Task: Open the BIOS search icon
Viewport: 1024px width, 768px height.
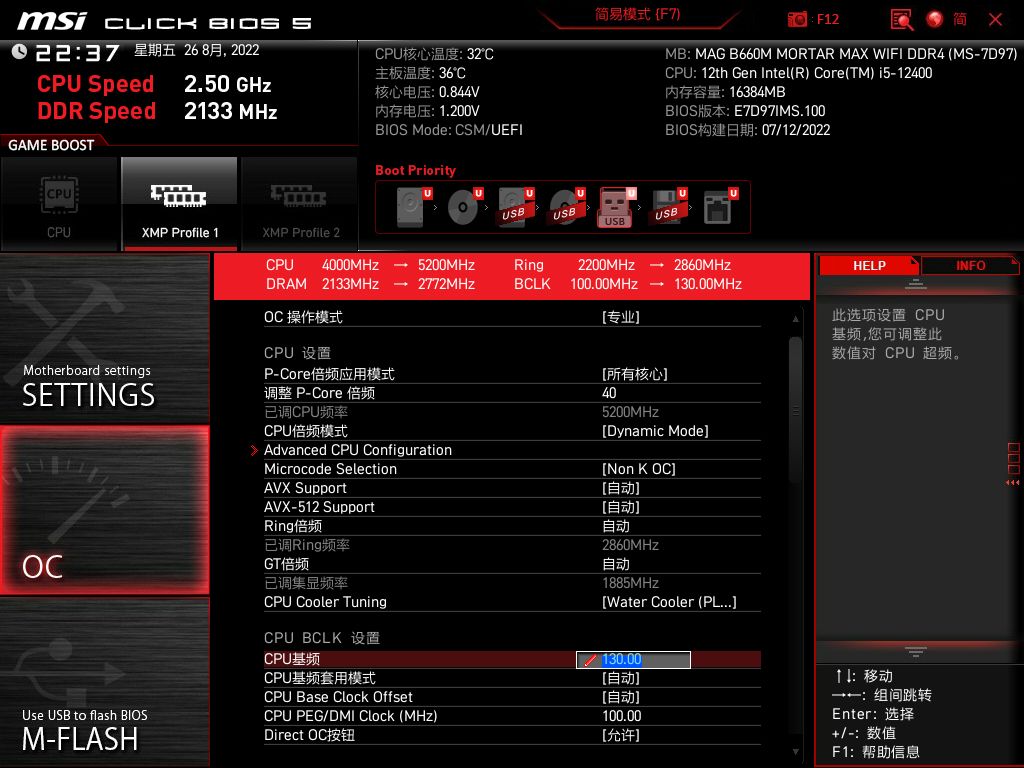Action: (x=902, y=20)
